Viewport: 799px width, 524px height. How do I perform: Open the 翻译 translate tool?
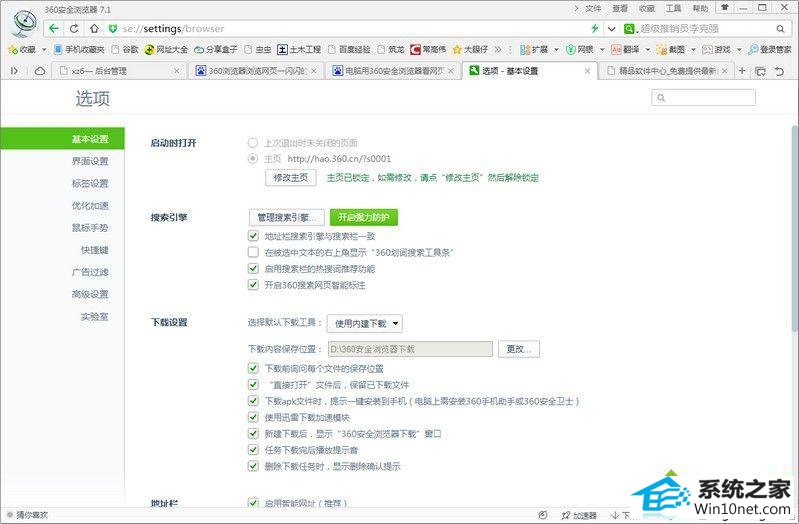coord(625,49)
